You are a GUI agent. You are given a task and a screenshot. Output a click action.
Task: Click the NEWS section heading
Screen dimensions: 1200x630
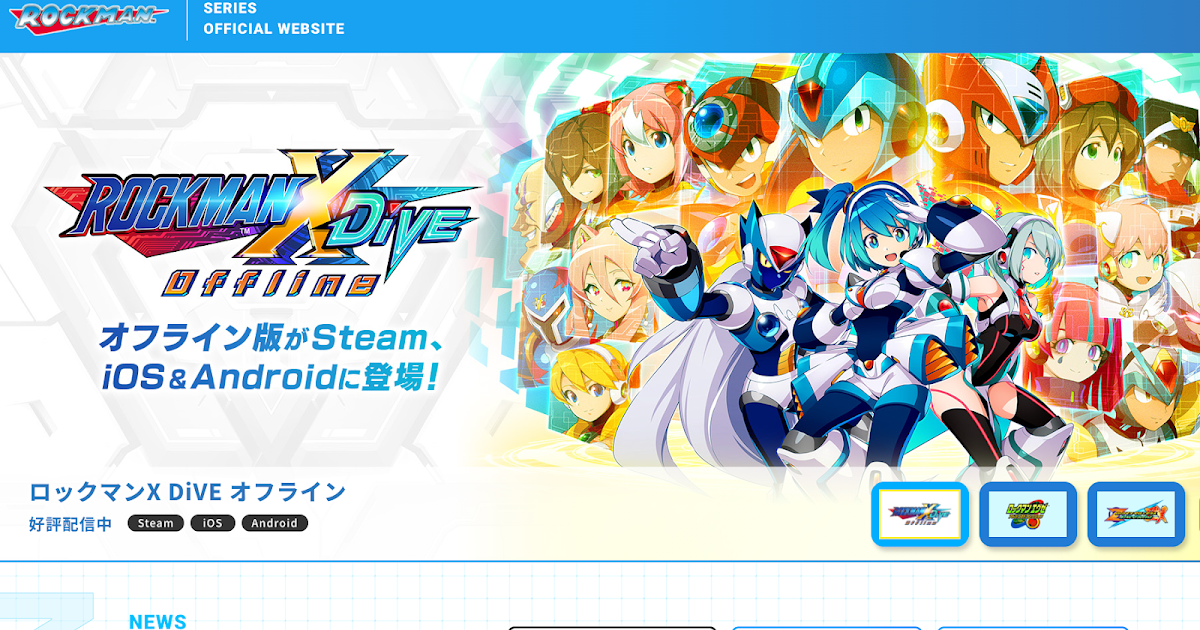pyautogui.click(x=158, y=622)
